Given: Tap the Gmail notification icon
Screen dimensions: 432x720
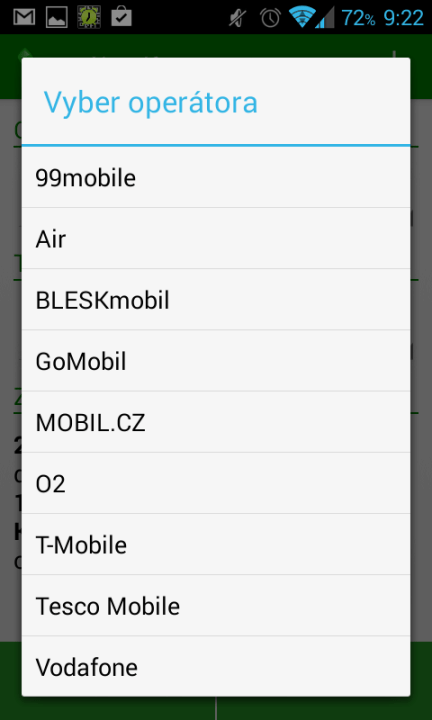Looking at the screenshot, I should [x=24, y=17].
